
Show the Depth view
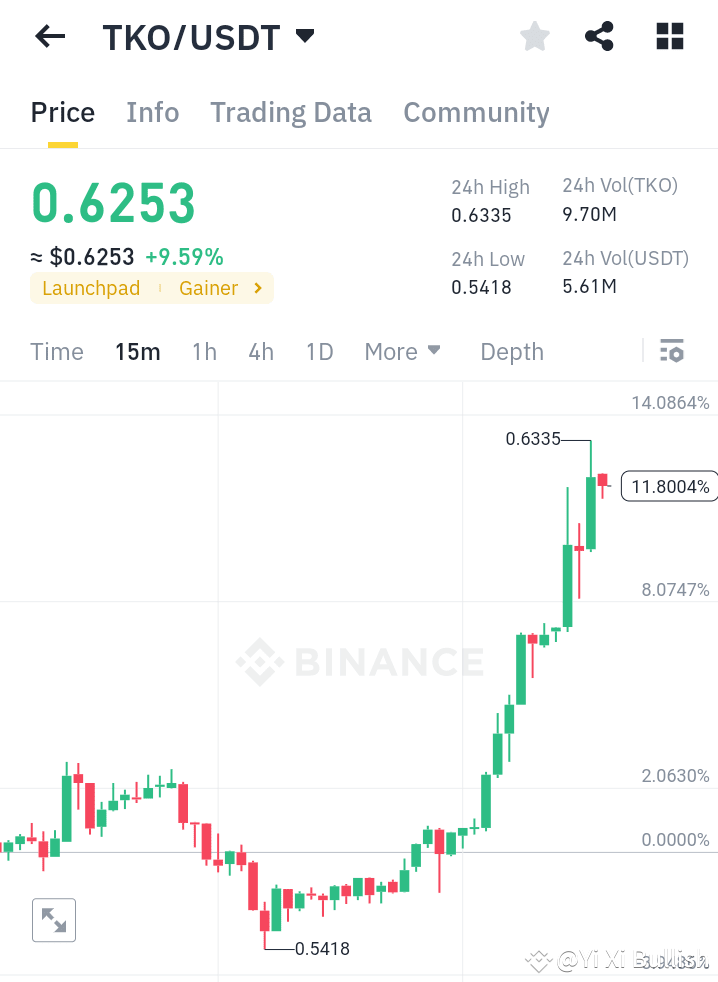tap(511, 351)
